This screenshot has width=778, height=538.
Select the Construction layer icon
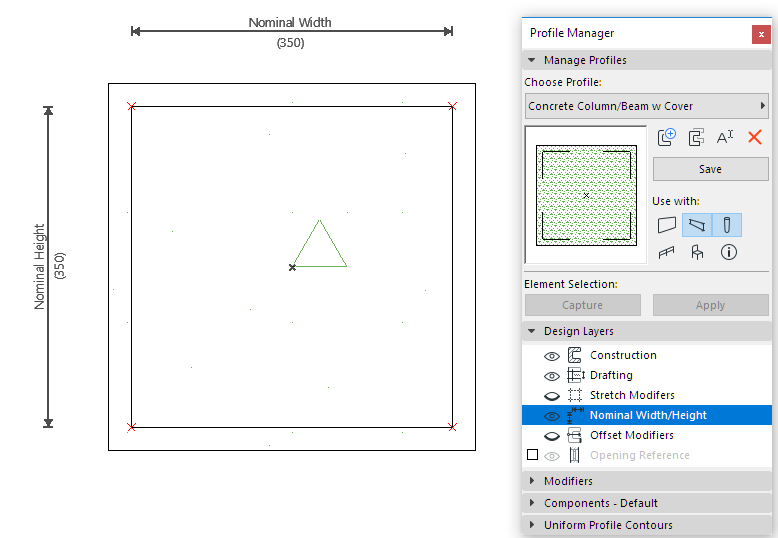pyautogui.click(x=575, y=355)
